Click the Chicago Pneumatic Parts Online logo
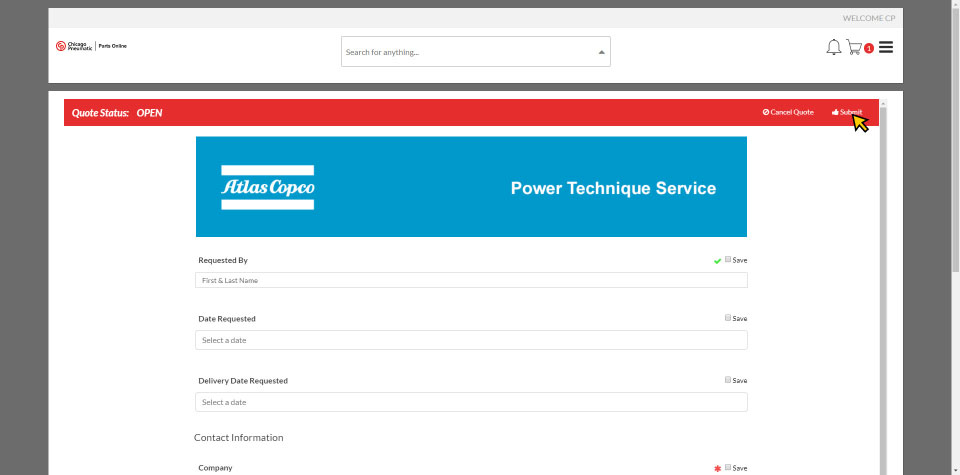960x475 pixels. (91, 46)
